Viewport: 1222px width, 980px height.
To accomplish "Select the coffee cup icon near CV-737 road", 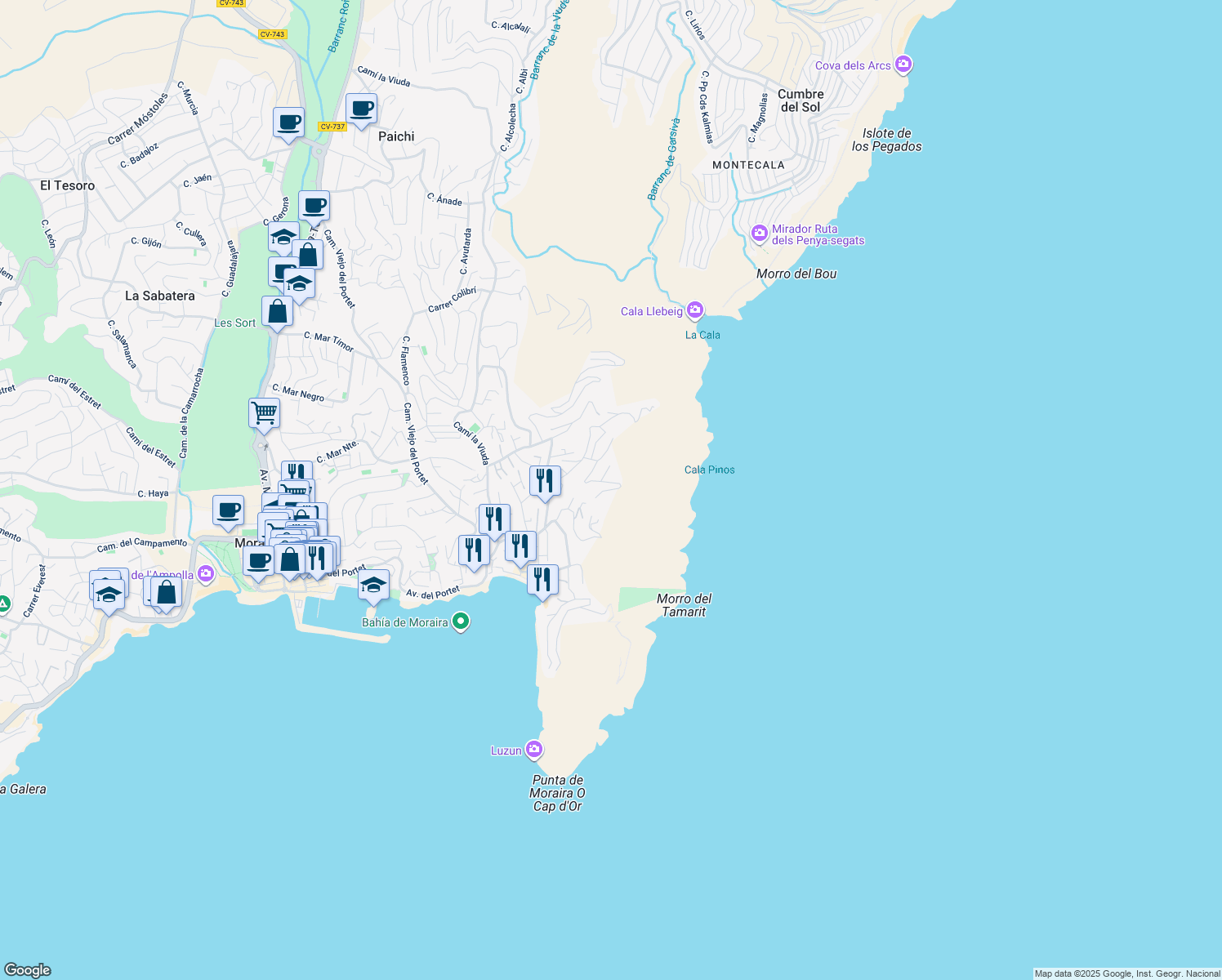I will [x=288, y=123].
